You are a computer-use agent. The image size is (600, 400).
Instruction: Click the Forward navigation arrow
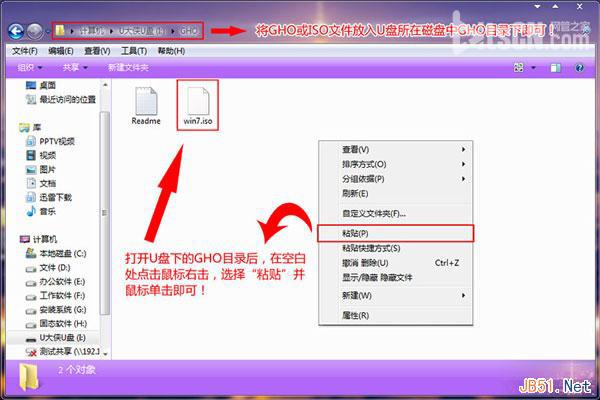[35, 31]
